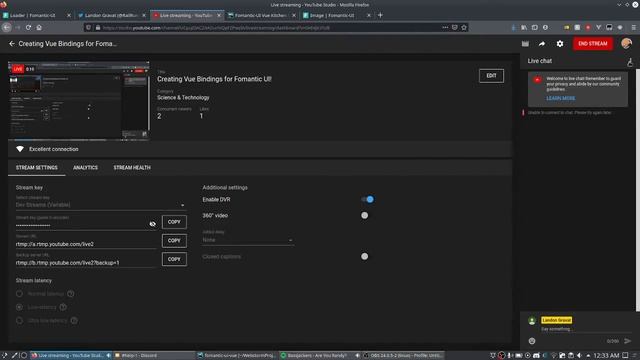Reload the page in Firefox
Image resolution: width=640 pixels, height=360 pixels.
[28, 27]
